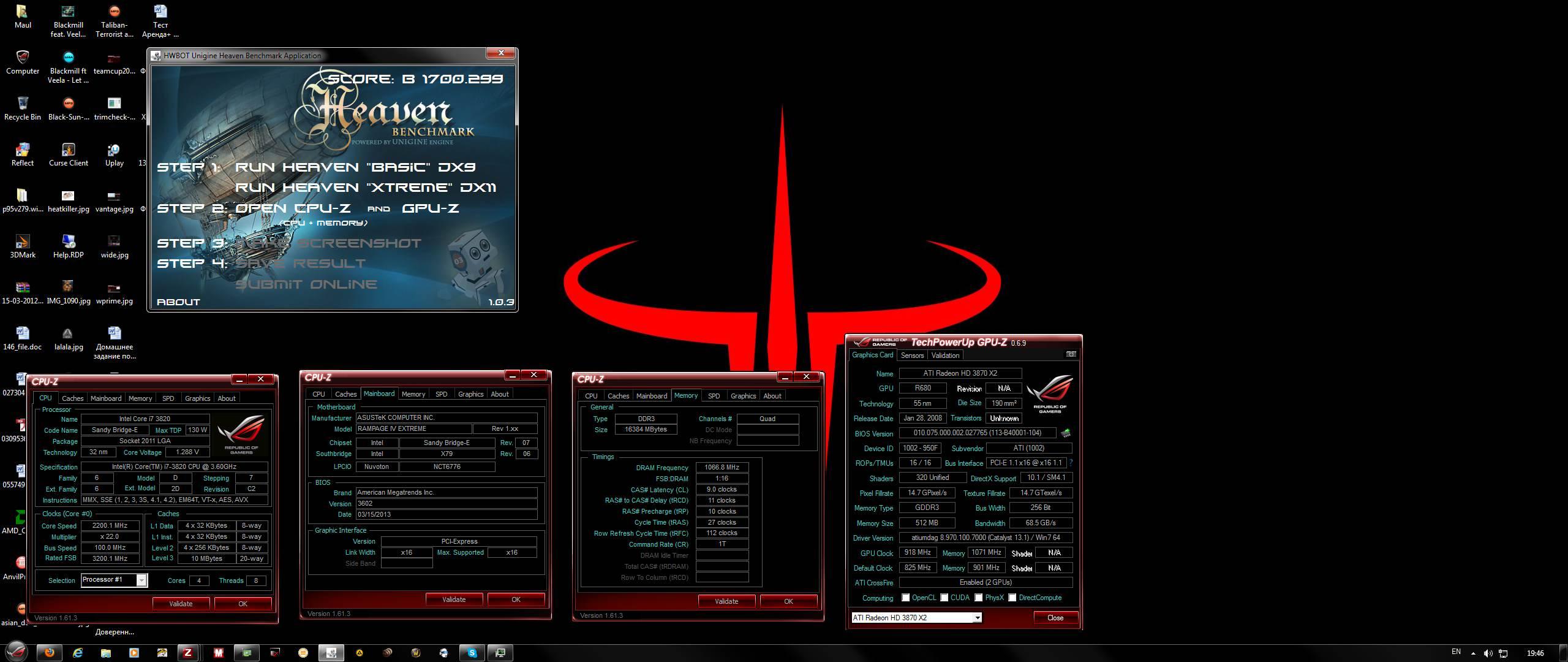Click the Core Speed value '2200.1 MHz'

point(110,526)
